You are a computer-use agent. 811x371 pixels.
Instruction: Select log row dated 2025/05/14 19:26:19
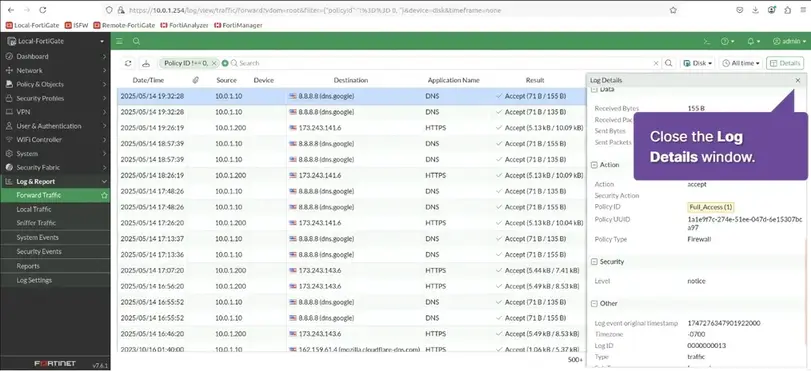(x=352, y=128)
